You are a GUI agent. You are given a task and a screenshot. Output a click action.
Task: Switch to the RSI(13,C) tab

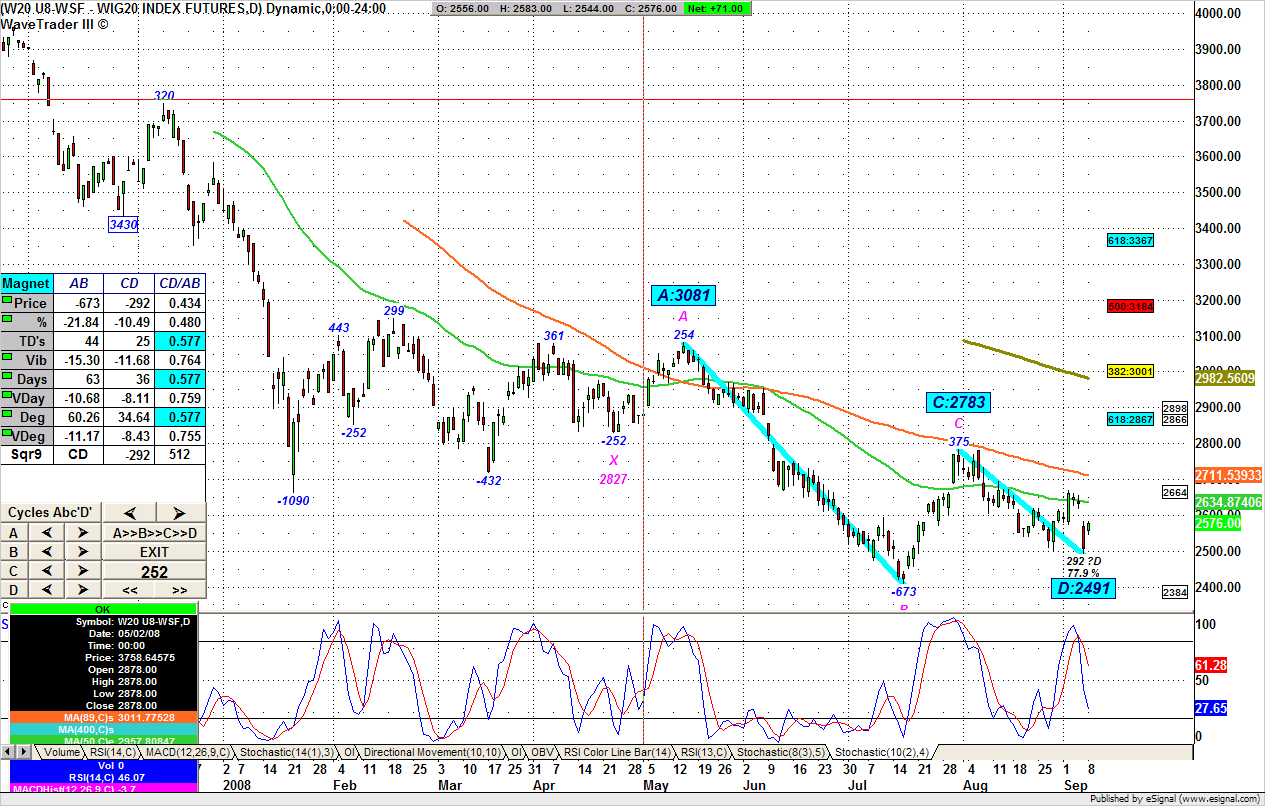click(x=703, y=751)
